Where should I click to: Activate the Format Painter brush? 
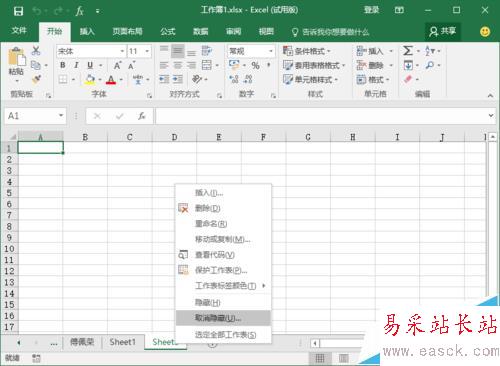point(36,79)
